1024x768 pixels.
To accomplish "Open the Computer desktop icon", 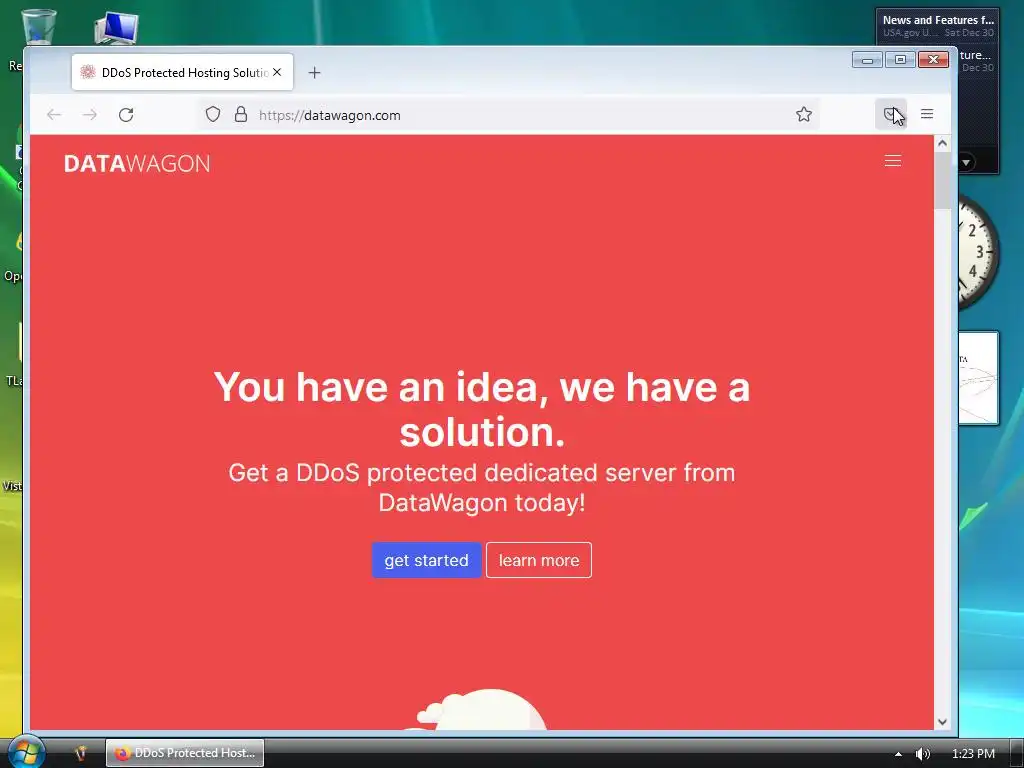I will point(116,27).
